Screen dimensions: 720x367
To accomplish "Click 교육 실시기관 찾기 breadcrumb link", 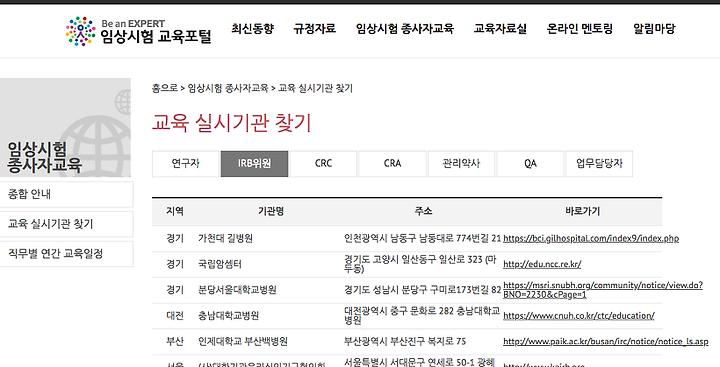I will tap(315, 88).
